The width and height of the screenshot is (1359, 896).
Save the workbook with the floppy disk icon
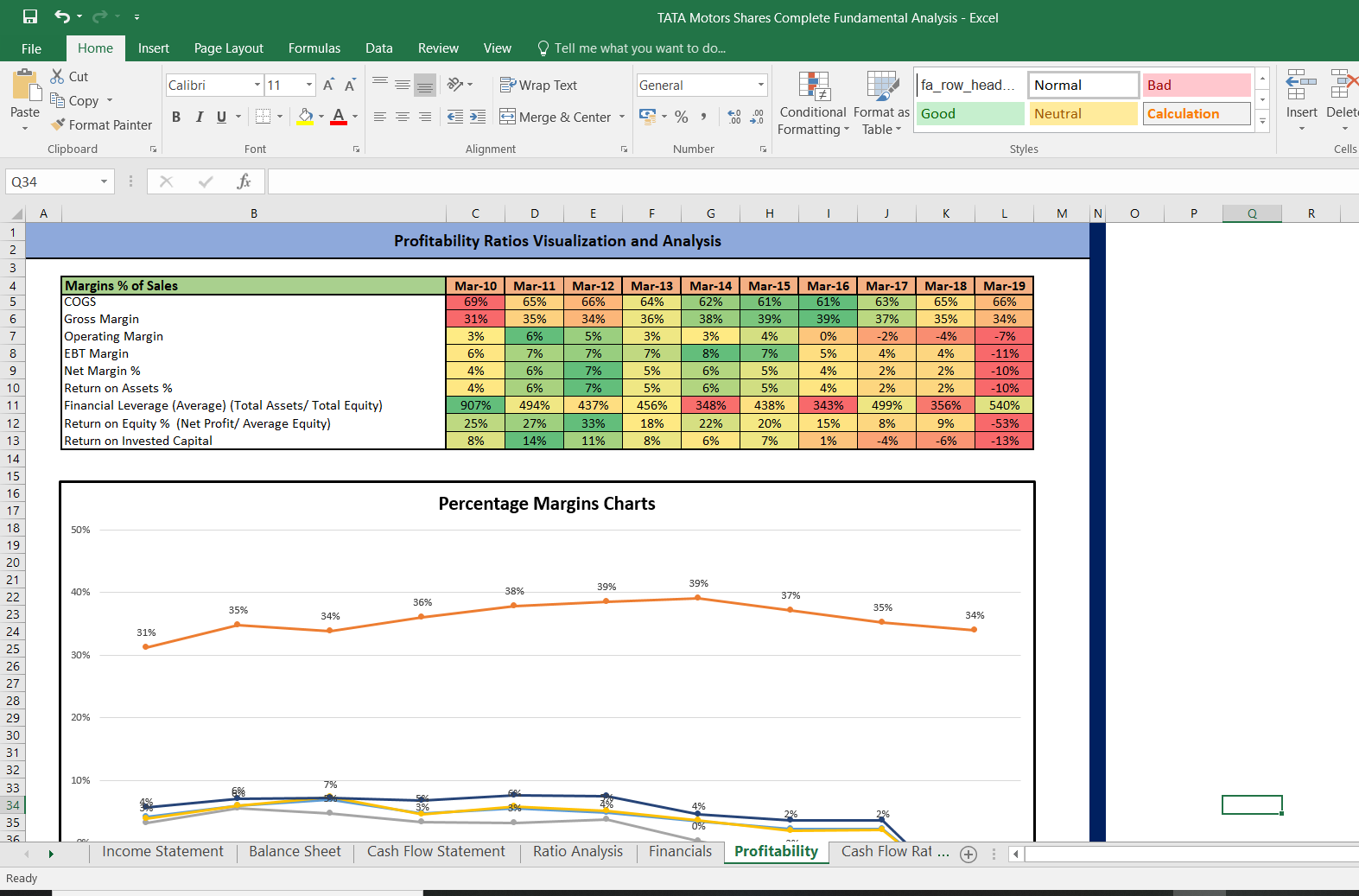point(30,16)
